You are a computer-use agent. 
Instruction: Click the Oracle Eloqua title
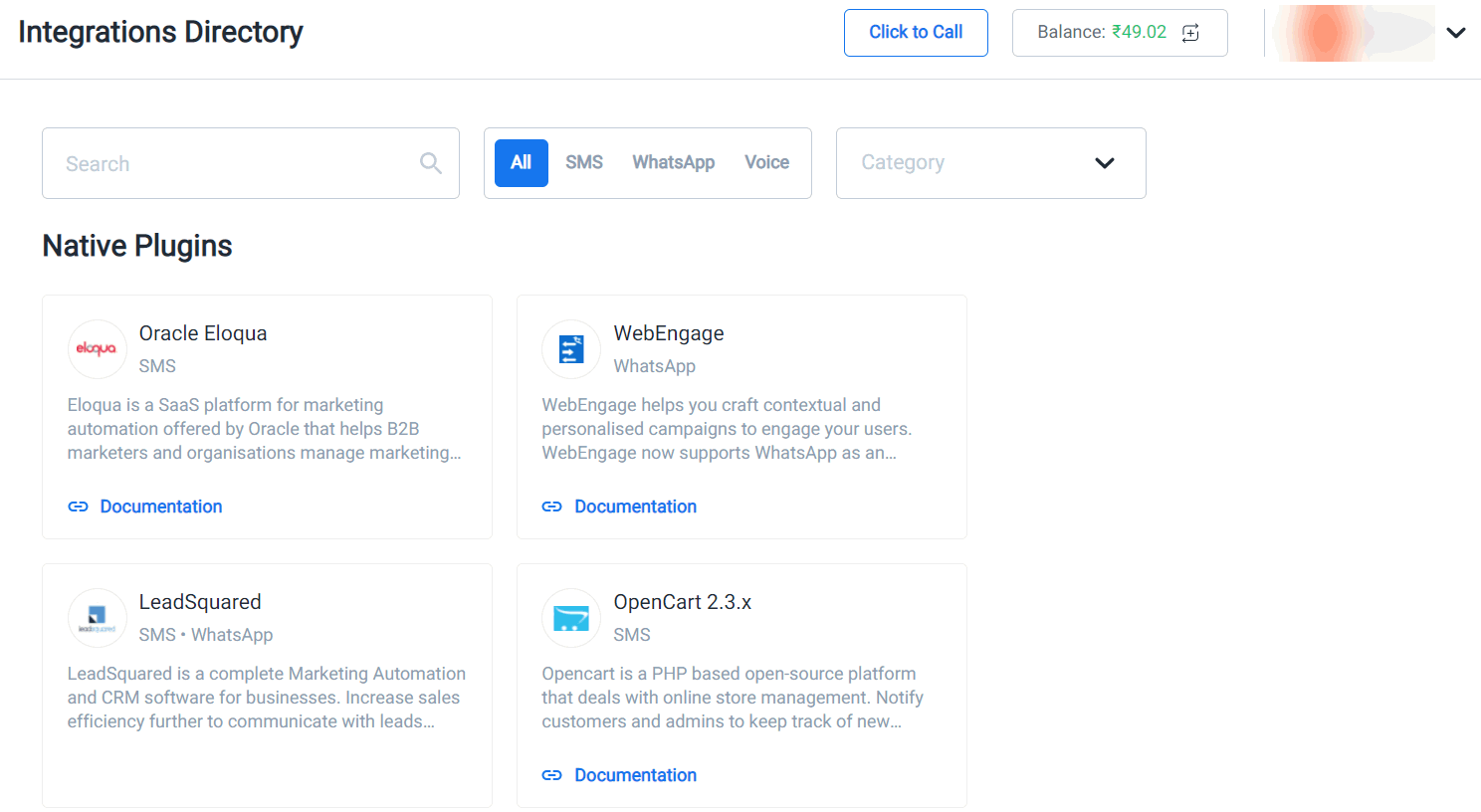click(203, 333)
